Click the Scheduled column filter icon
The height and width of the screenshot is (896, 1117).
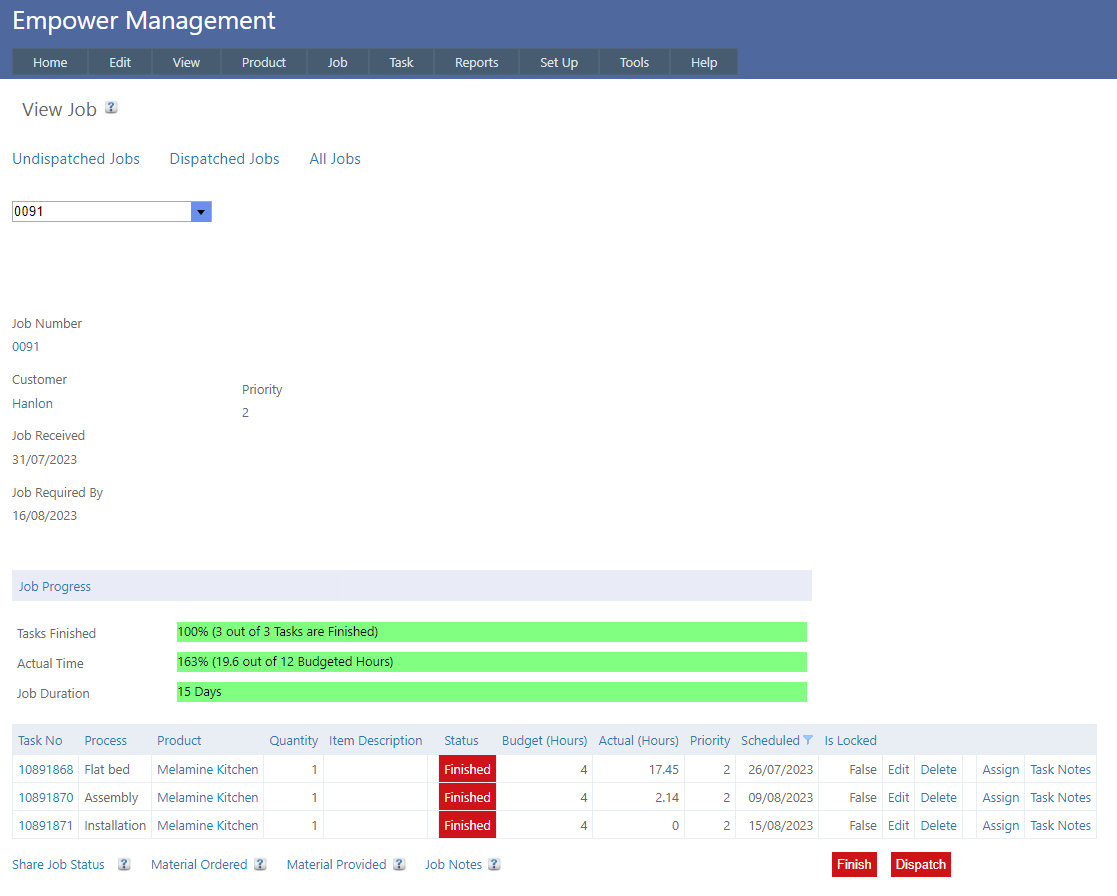point(808,741)
